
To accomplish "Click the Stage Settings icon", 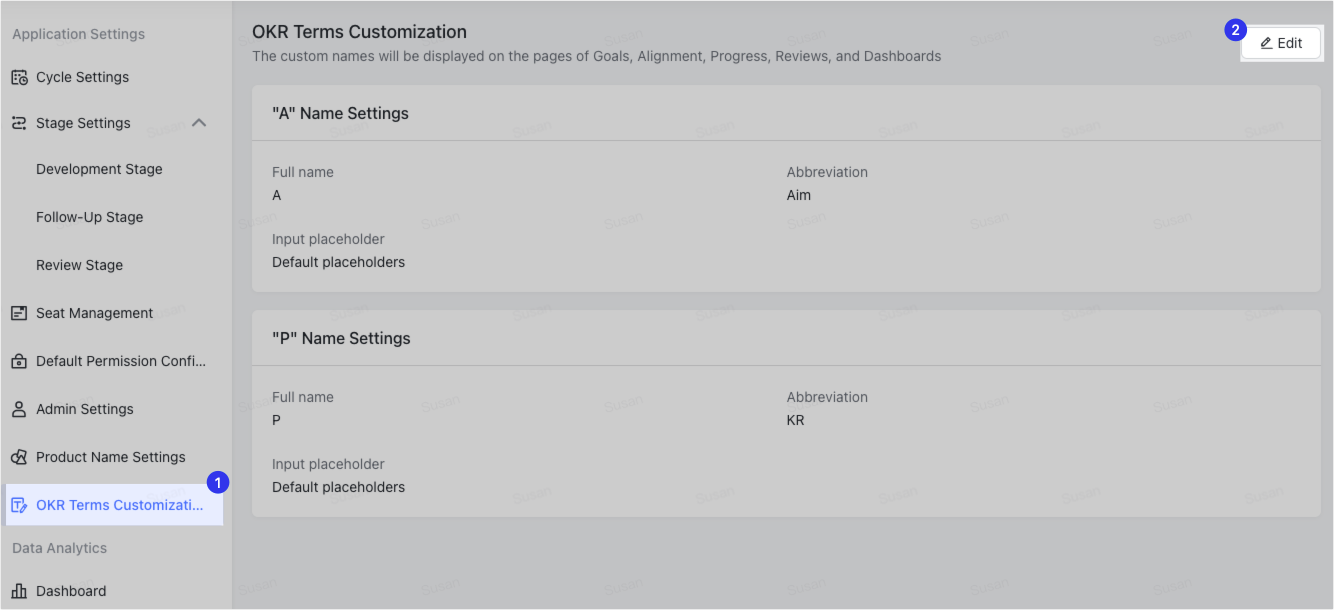I will [17, 123].
